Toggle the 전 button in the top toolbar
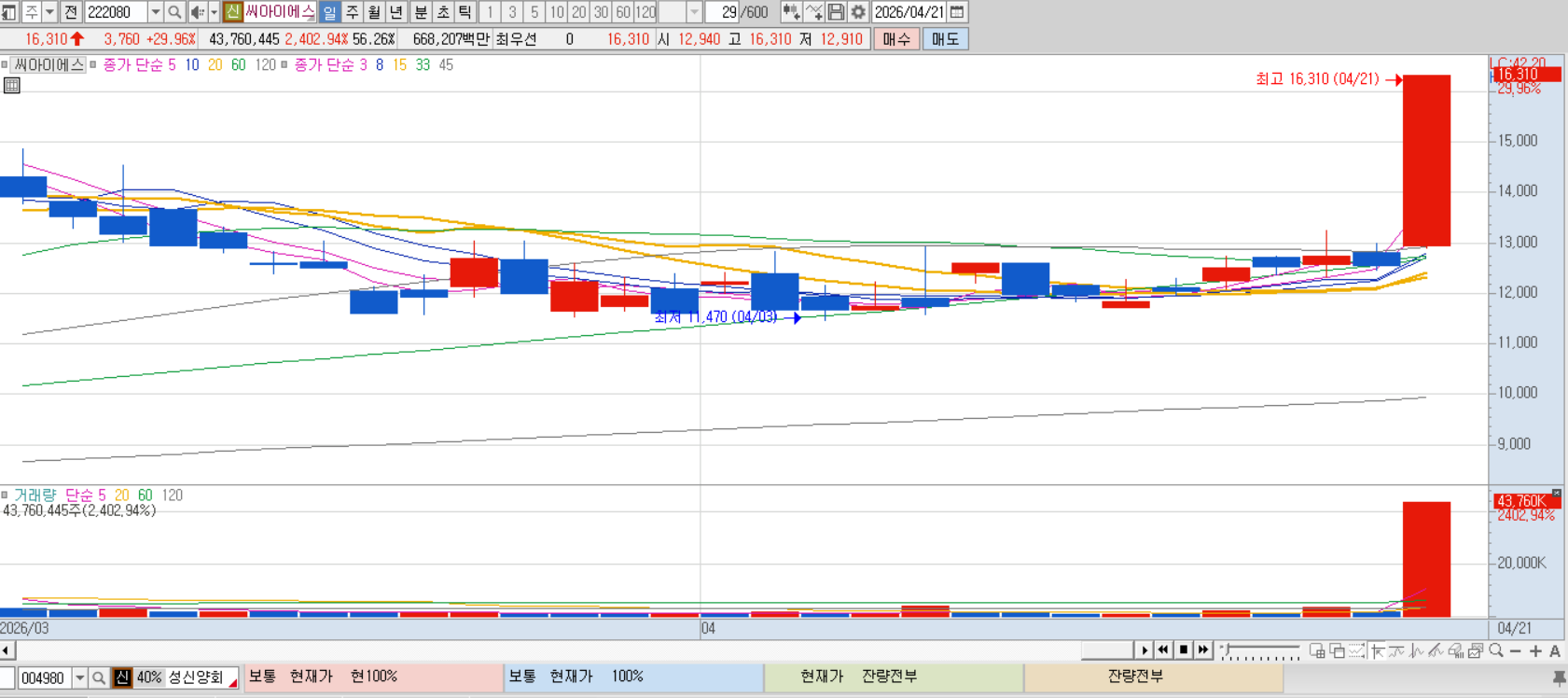 (71, 12)
